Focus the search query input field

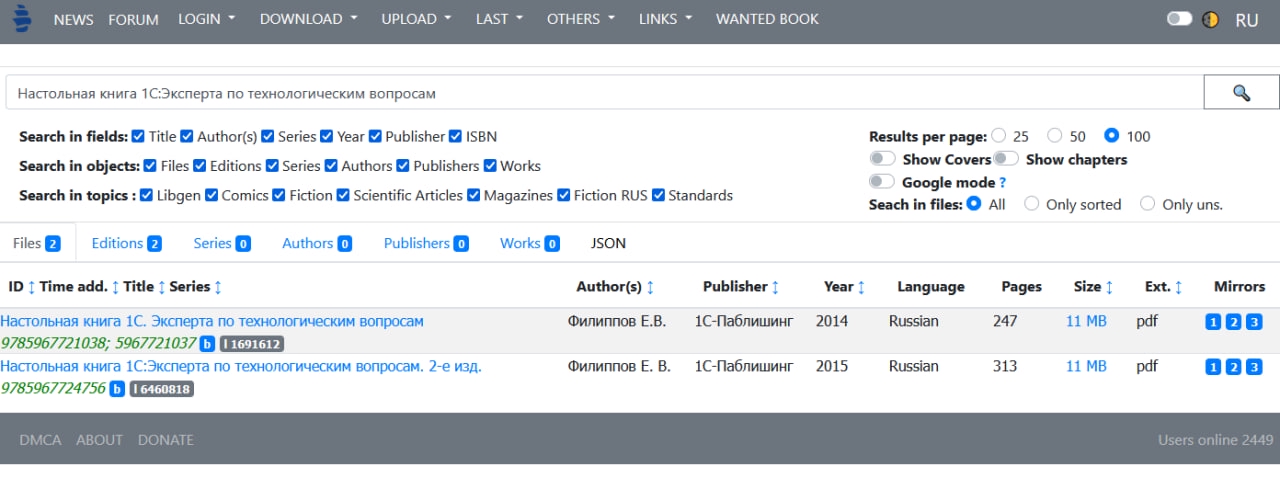tap(604, 93)
